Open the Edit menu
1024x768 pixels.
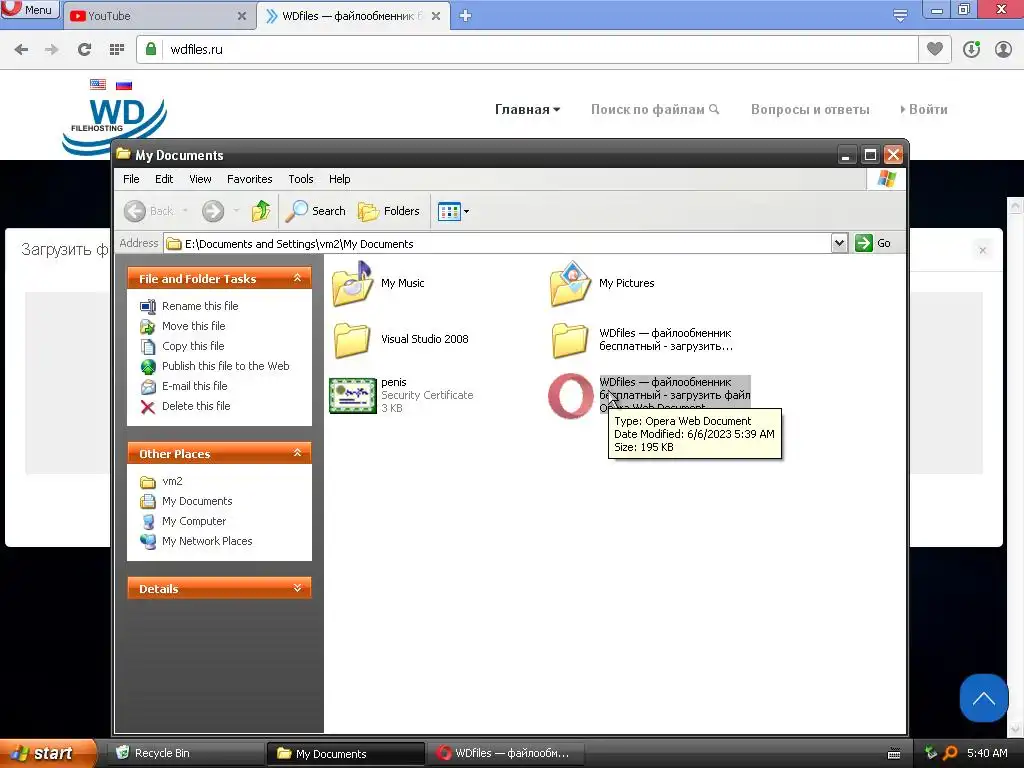[164, 179]
